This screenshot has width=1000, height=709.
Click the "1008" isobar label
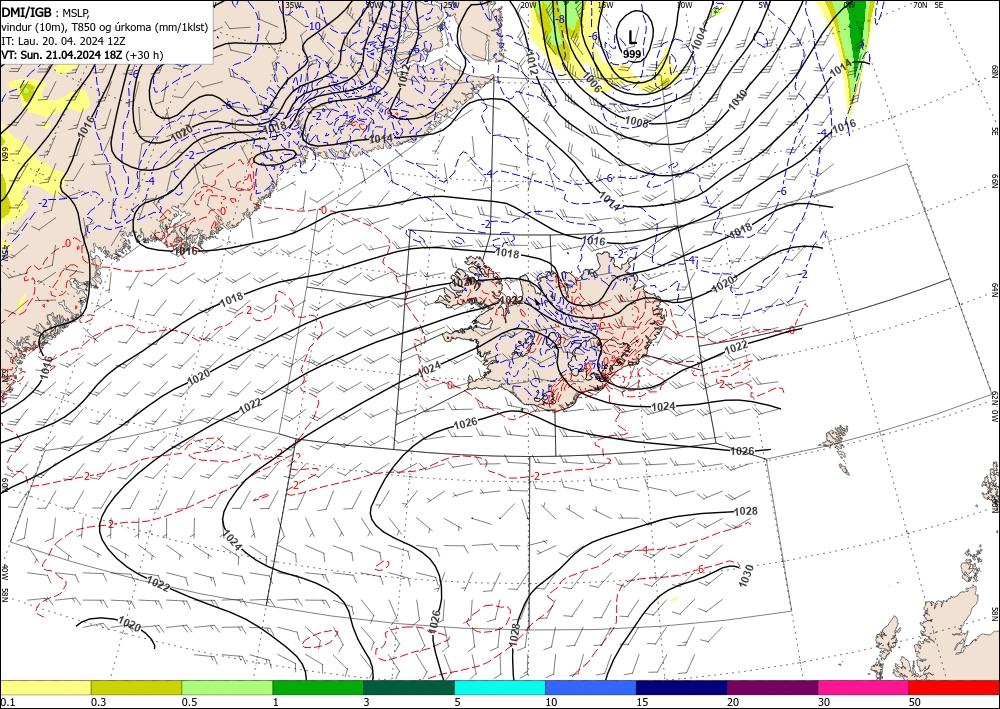(636, 122)
